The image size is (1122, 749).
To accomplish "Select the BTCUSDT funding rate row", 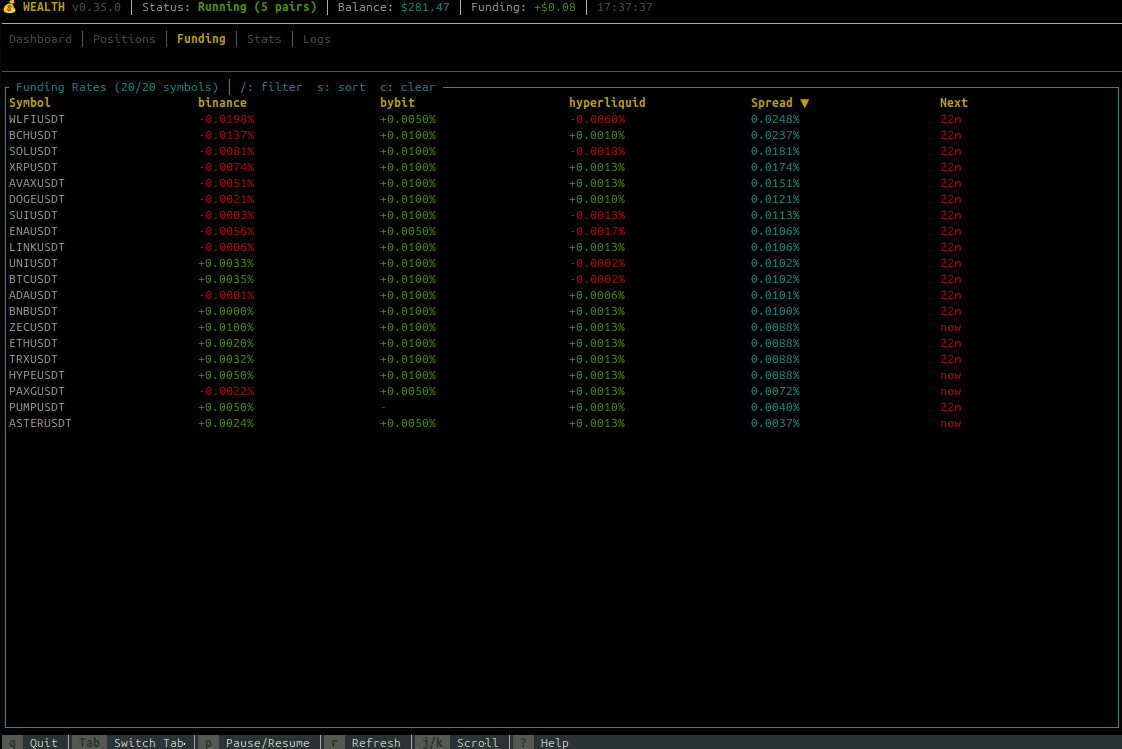I will point(33,279).
